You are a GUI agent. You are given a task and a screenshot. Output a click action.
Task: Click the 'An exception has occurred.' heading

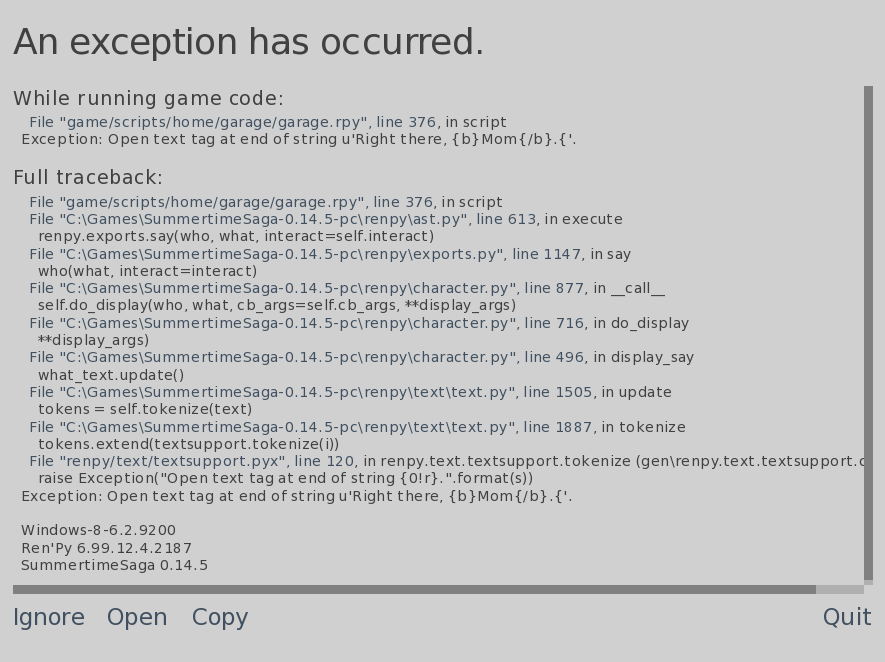point(248,42)
